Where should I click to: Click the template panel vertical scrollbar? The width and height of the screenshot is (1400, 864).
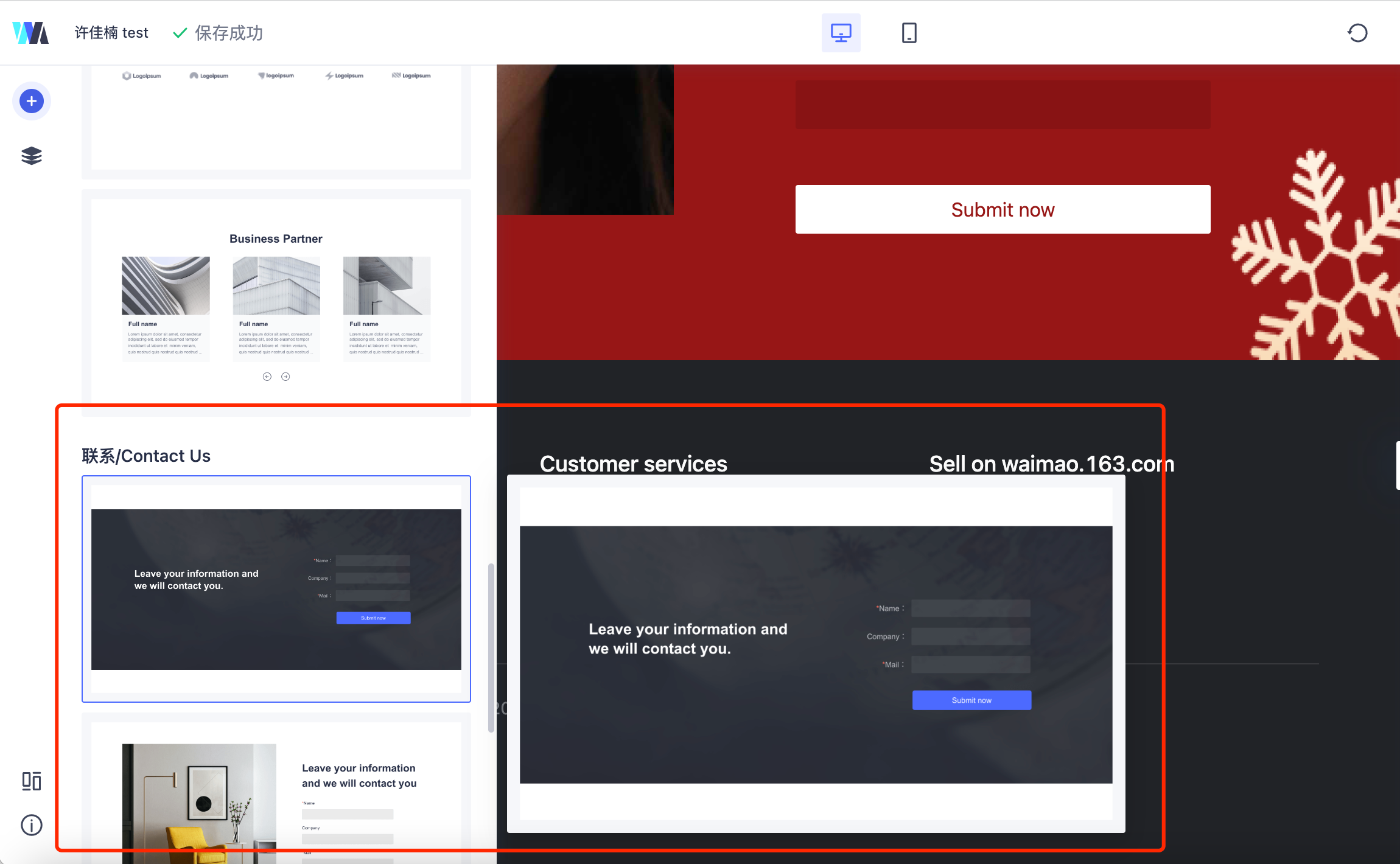point(491,648)
